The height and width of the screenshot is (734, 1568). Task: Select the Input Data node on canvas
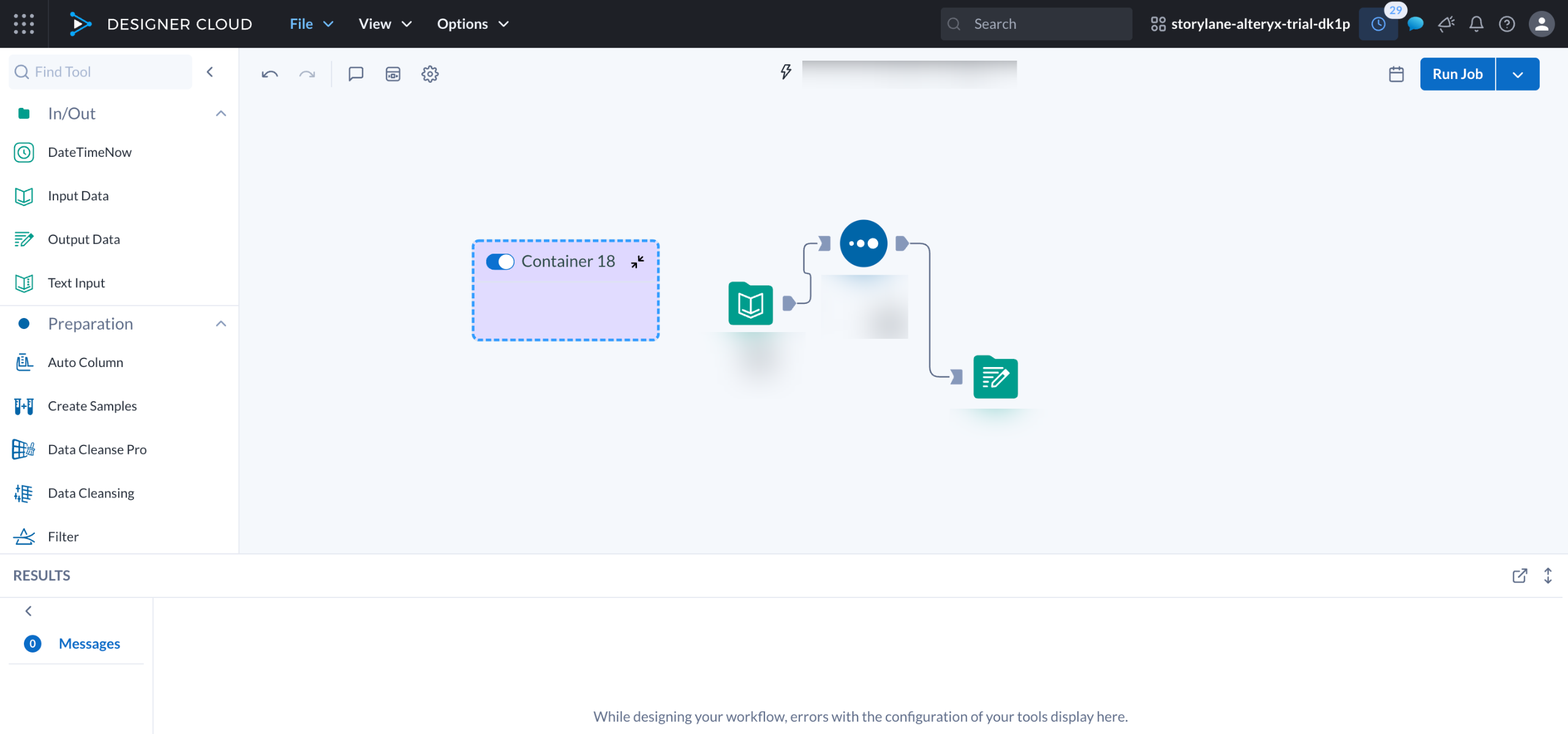point(750,304)
